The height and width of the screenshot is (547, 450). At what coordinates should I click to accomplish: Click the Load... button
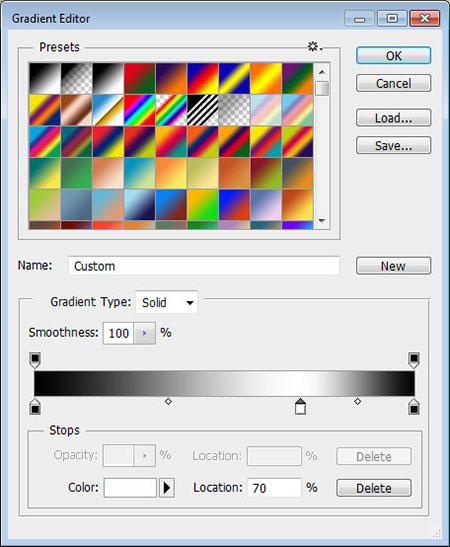pos(393,118)
